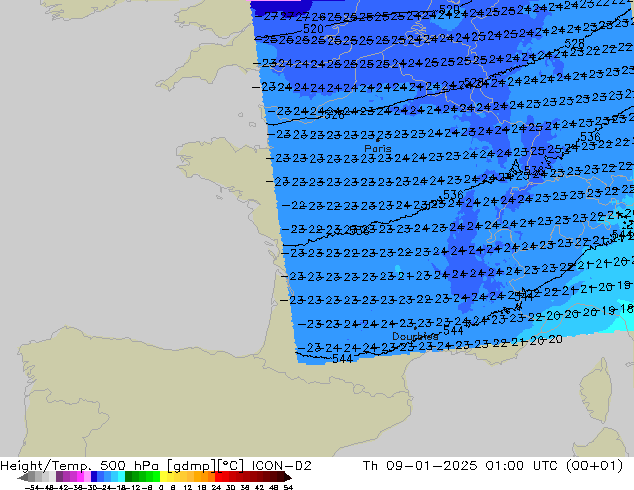Click the '24' legend tick label
The height and width of the screenshot is (490, 634).
tap(216, 487)
